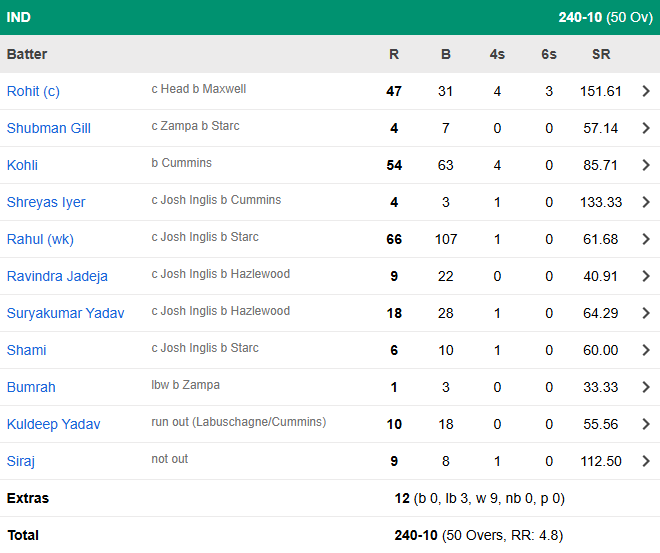
Task: Click extras breakdown '12 (b 0, lb 3, w 9...)'
Action: pos(479,498)
